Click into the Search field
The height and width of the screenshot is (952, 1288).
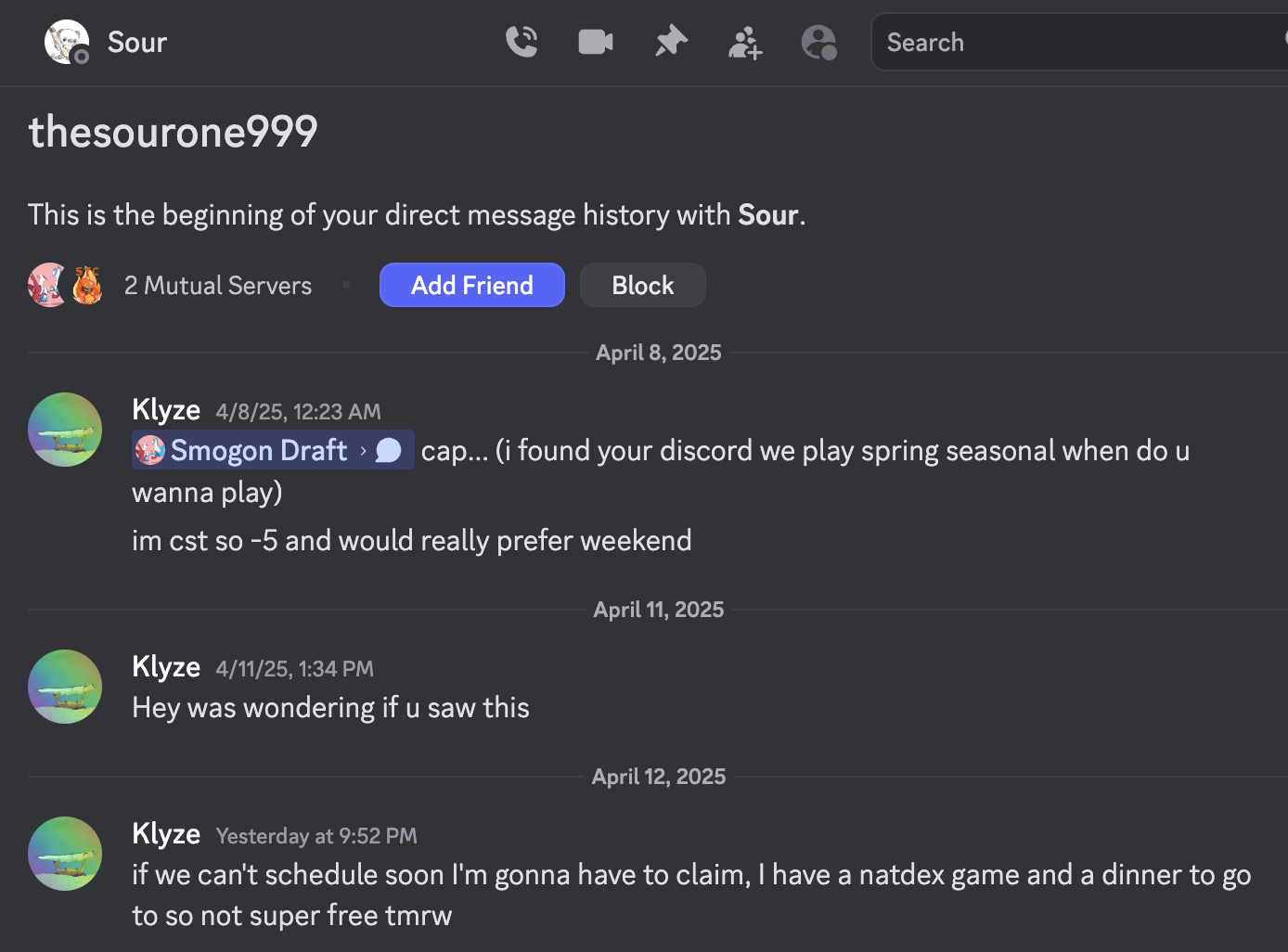(1076, 42)
